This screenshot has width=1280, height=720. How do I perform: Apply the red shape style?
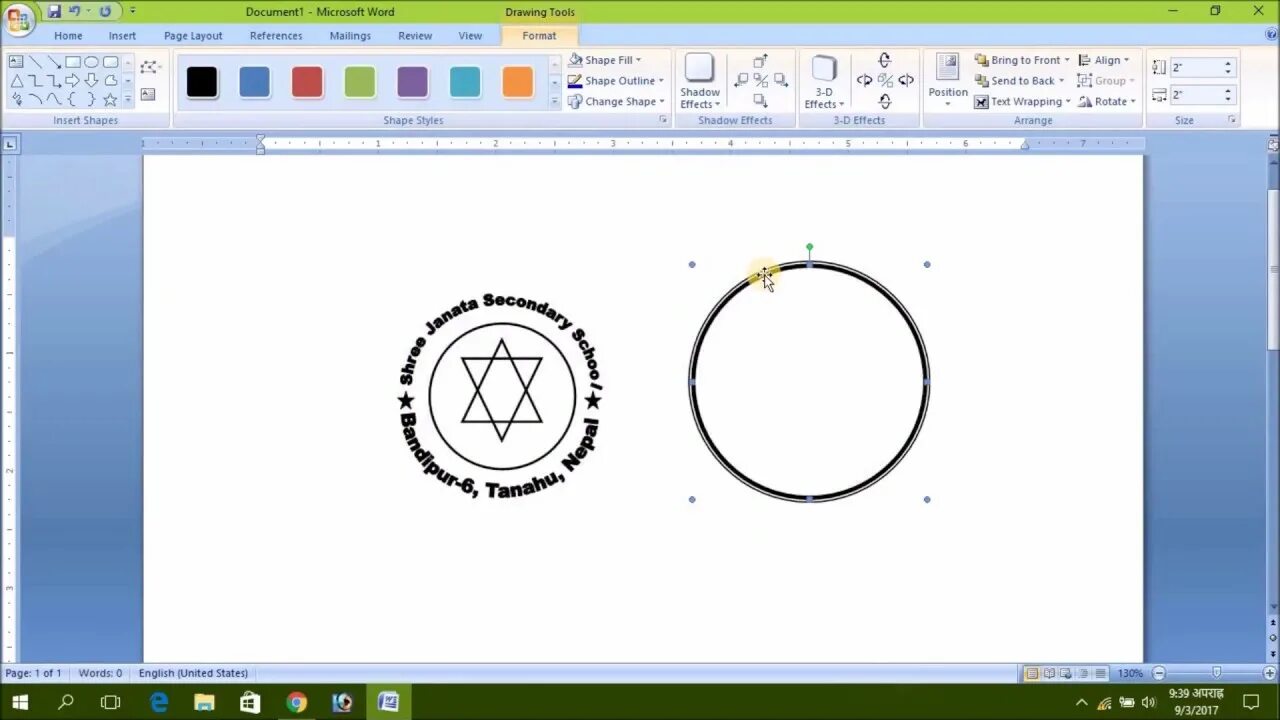(307, 82)
